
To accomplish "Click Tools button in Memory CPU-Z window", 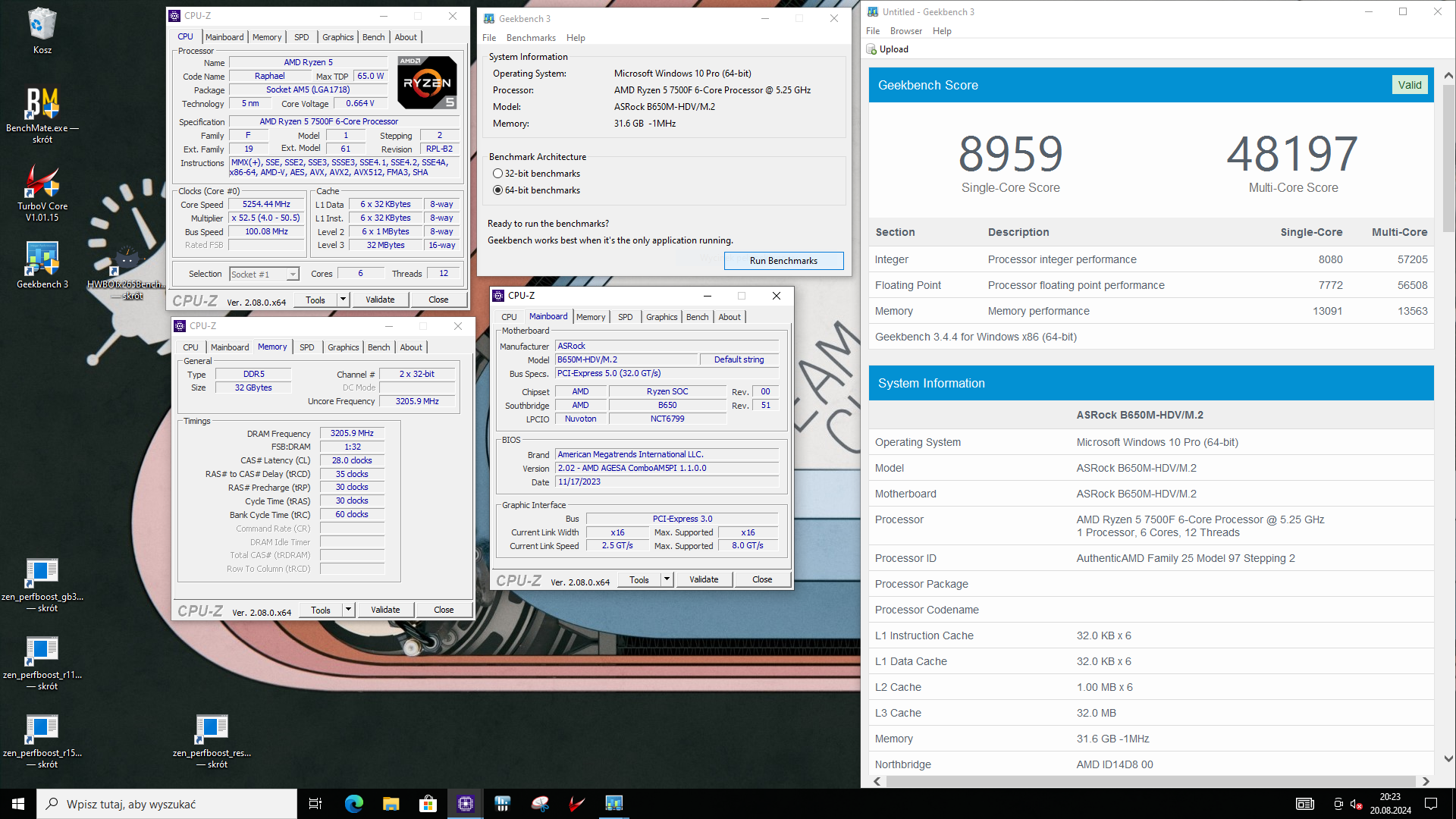I will (321, 610).
